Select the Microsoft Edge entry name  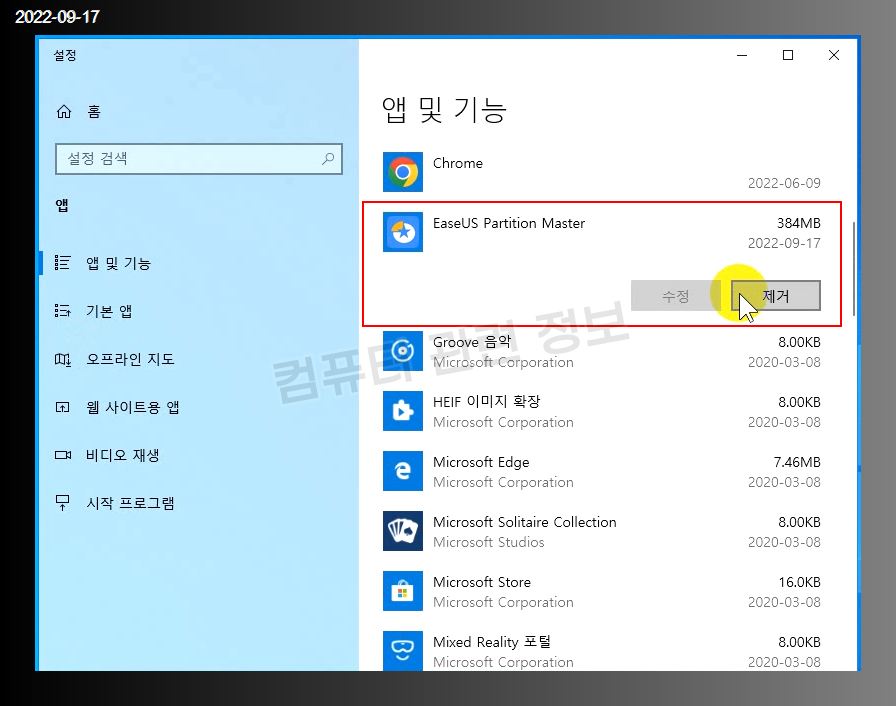481,462
